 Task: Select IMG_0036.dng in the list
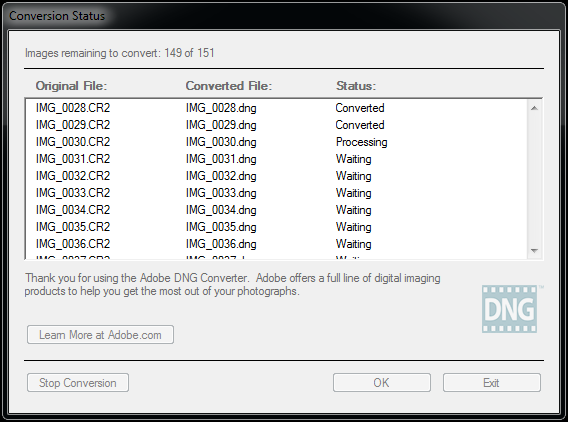(x=221, y=244)
